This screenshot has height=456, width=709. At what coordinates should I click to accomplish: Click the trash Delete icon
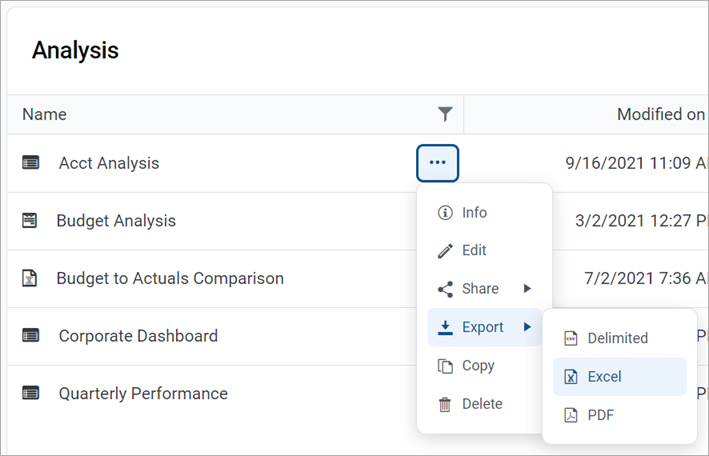tap(445, 404)
